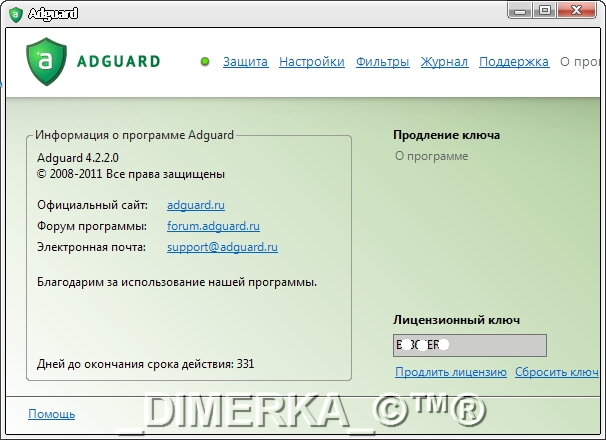Open the adguard.ru official site link

pyautogui.click(x=195, y=205)
